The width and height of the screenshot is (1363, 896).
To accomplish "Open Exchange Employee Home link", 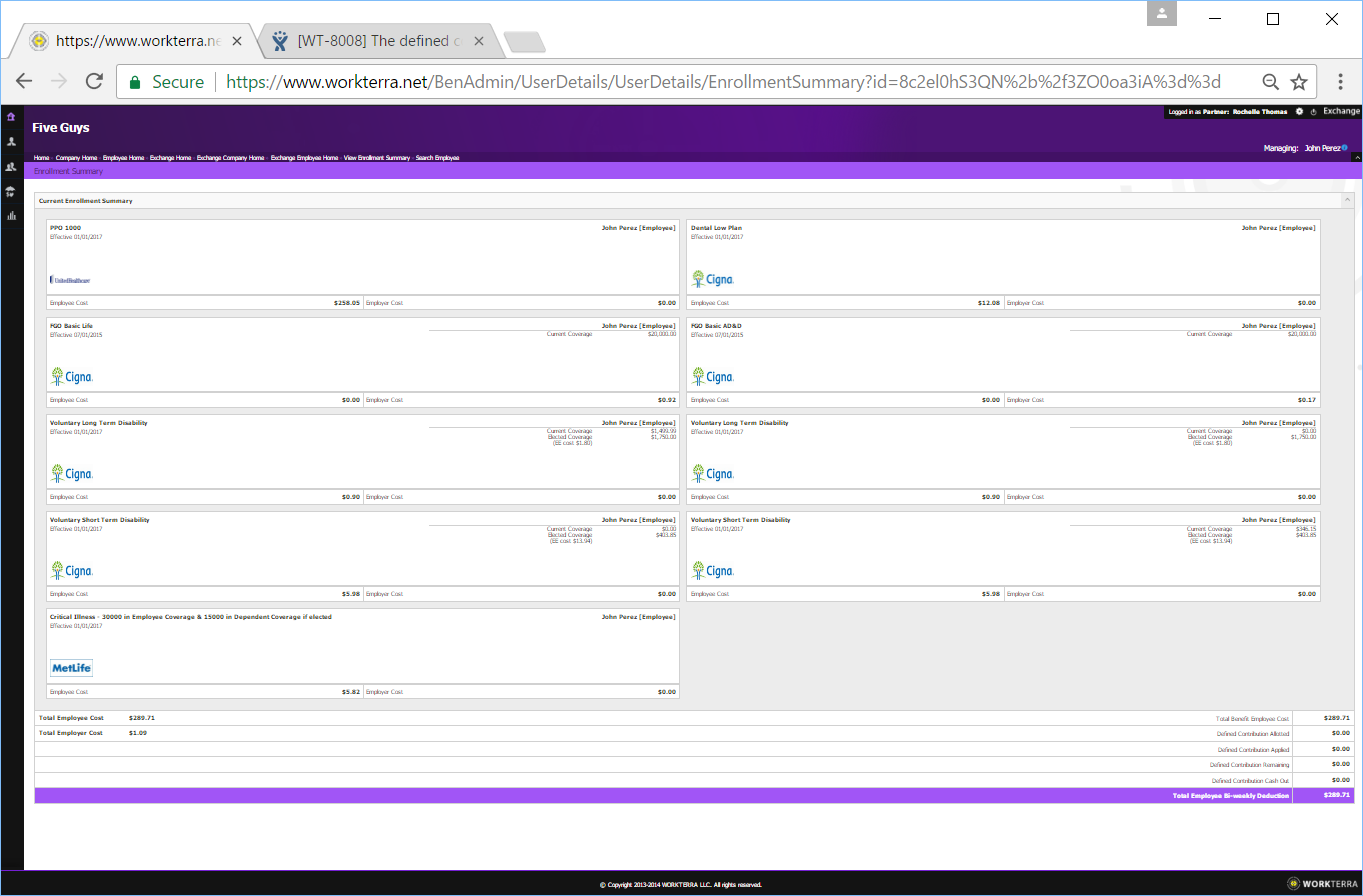I will [304, 158].
